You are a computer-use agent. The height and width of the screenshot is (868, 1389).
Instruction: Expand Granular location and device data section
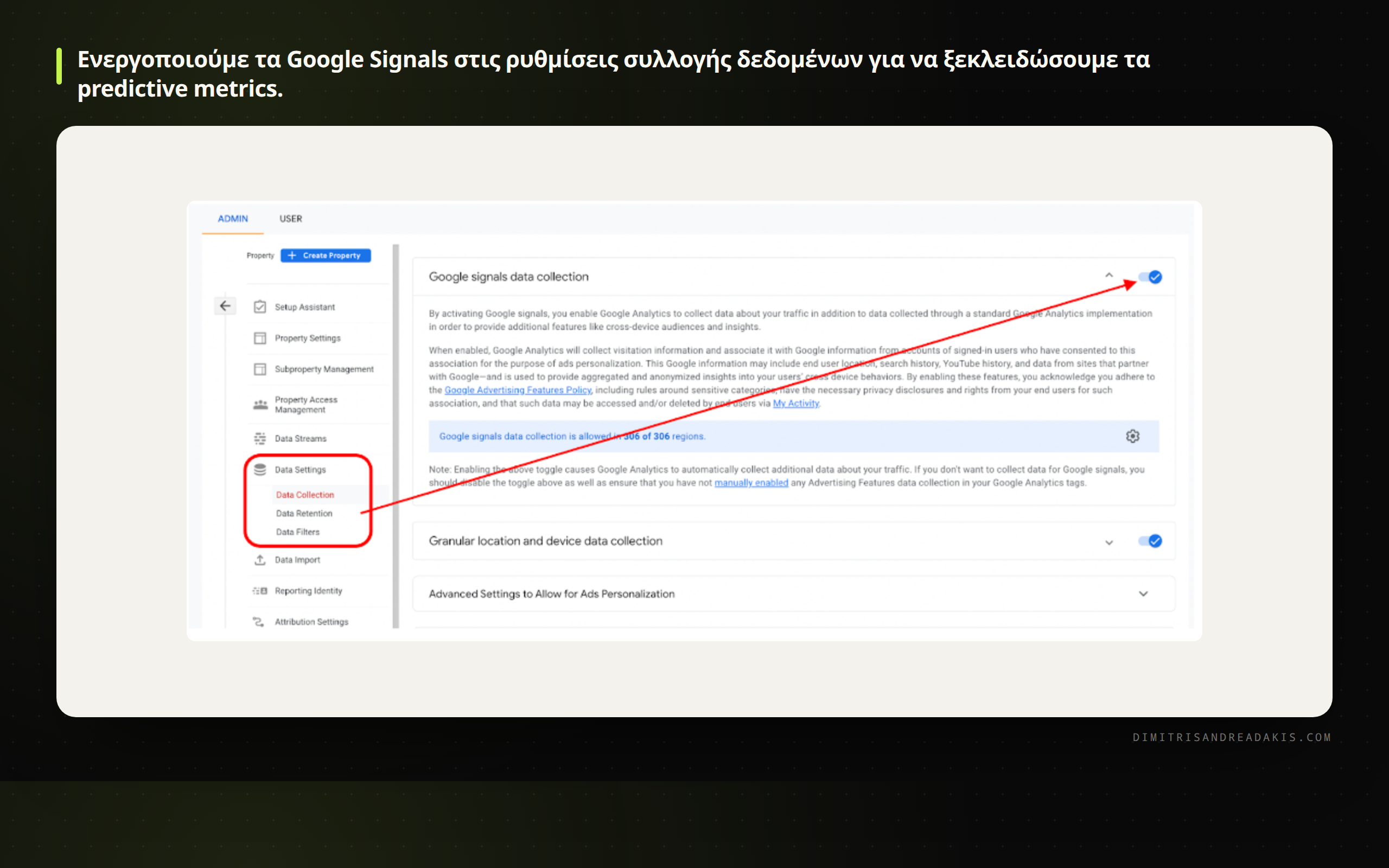(1109, 542)
